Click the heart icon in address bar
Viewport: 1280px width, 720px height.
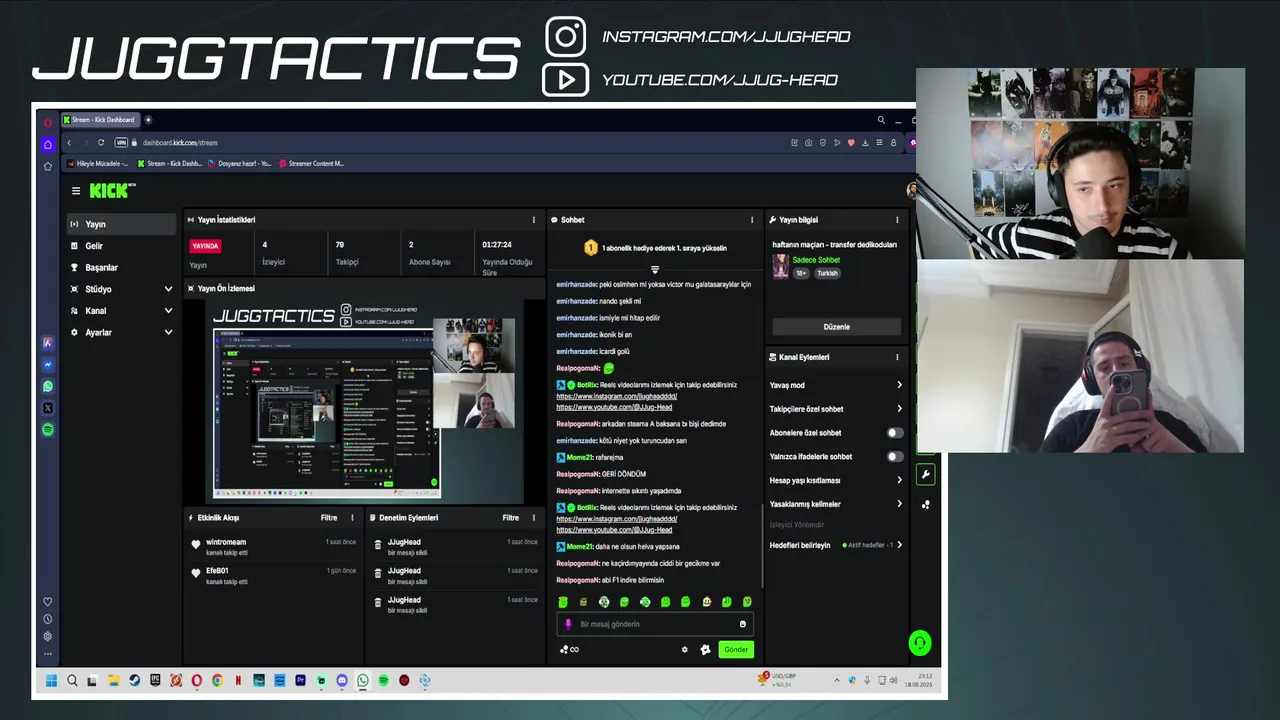point(851,143)
